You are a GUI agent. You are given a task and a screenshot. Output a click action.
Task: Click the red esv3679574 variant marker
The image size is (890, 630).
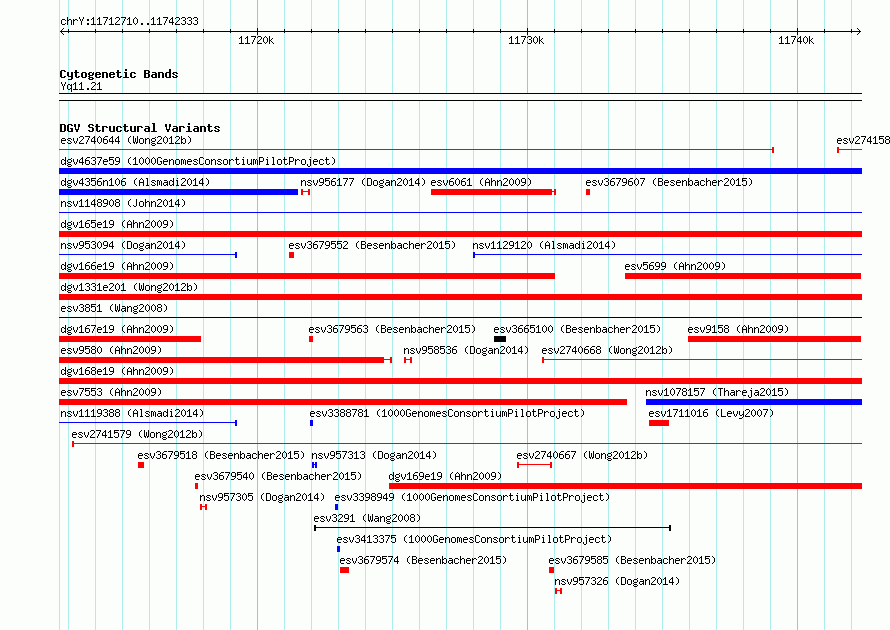tap(345, 570)
